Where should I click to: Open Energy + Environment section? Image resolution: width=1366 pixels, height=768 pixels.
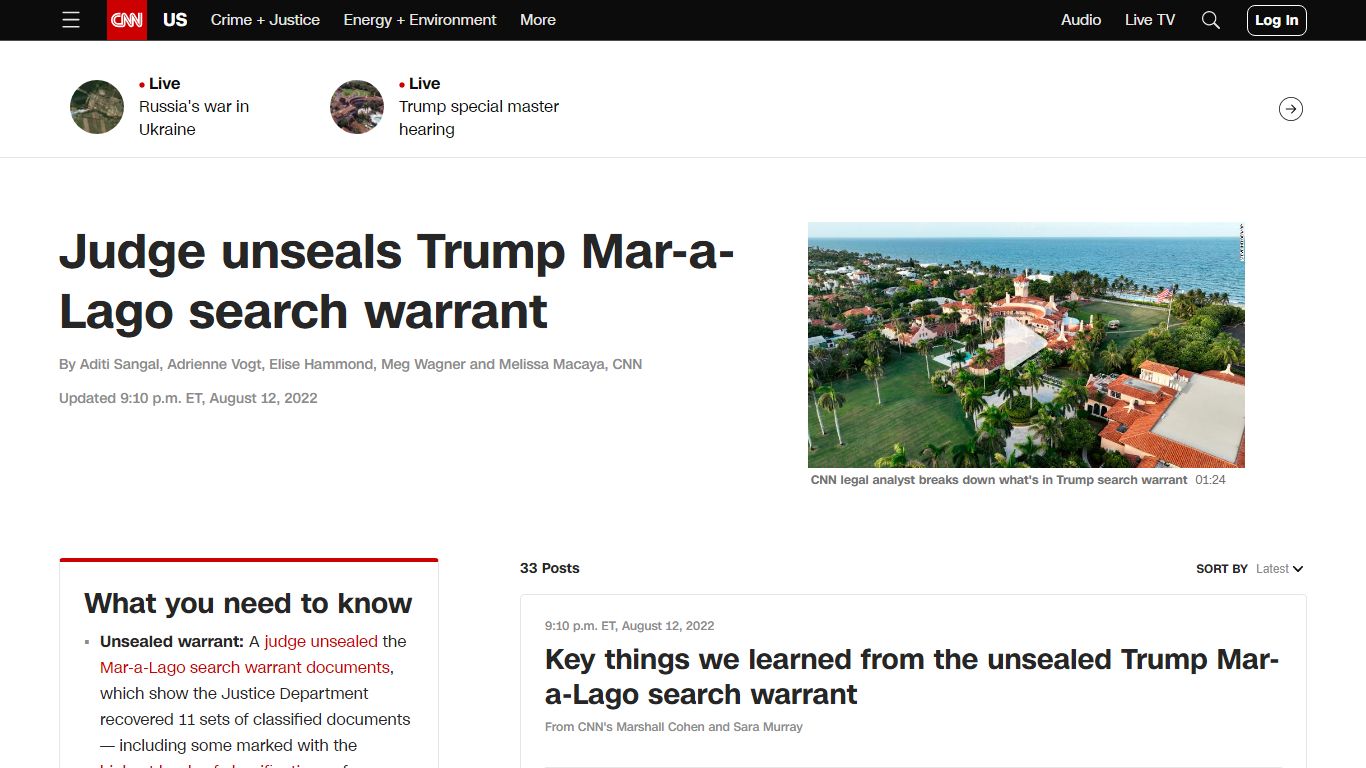[420, 20]
